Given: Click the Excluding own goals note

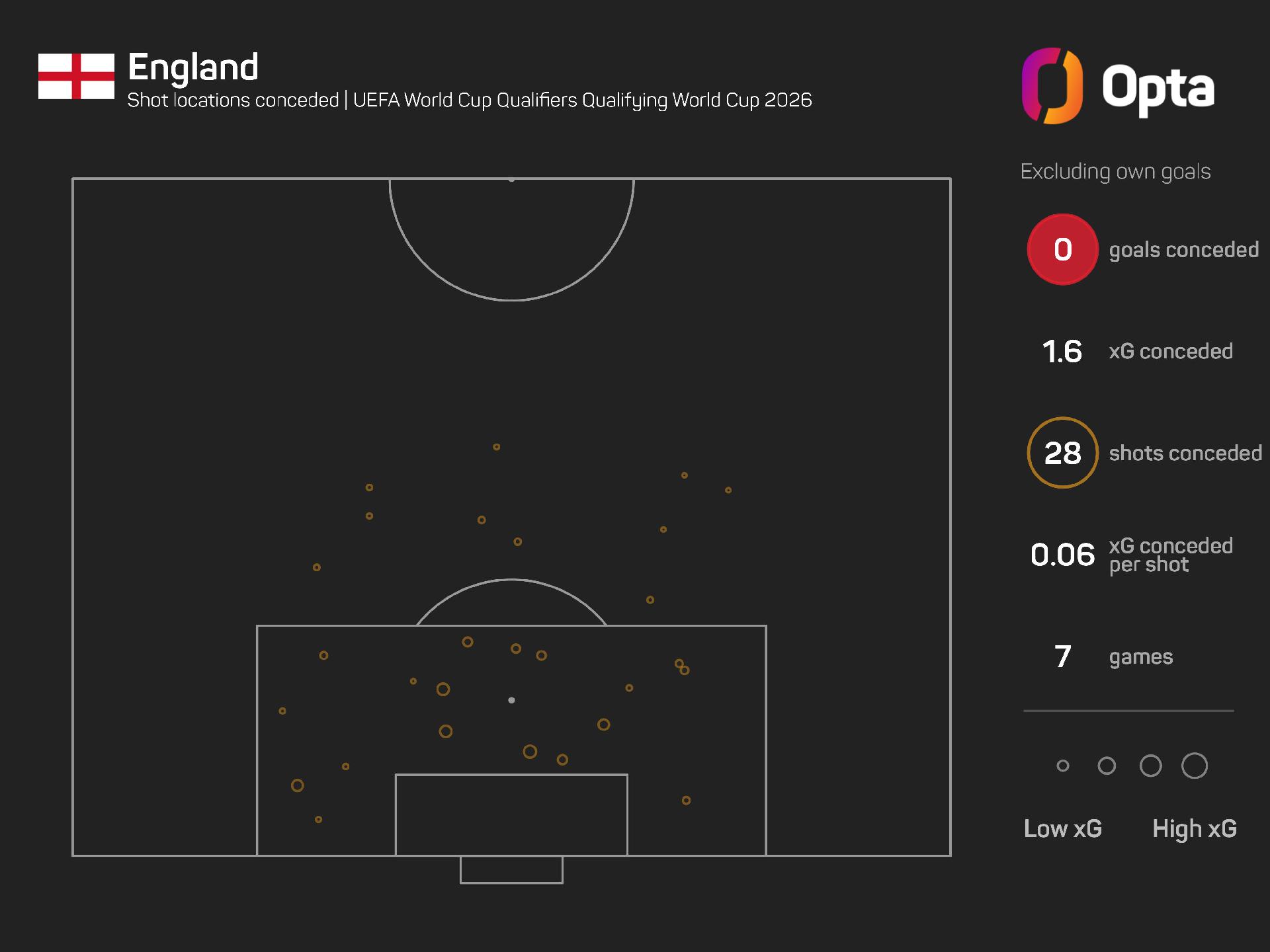Looking at the screenshot, I should click(x=1115, y=172).
